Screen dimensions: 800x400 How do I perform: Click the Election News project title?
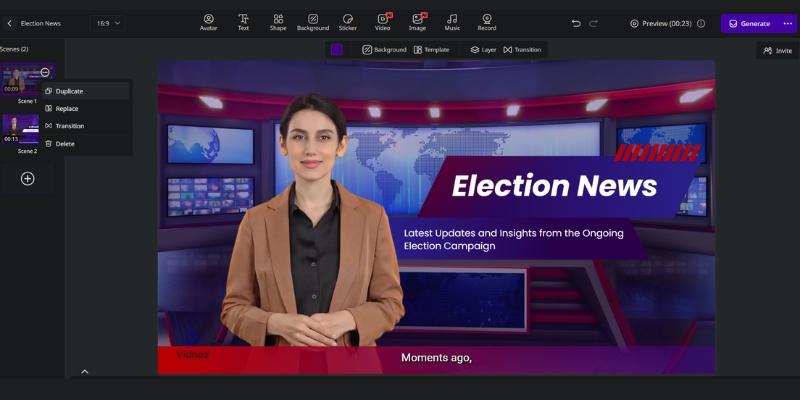pos(41,23)
